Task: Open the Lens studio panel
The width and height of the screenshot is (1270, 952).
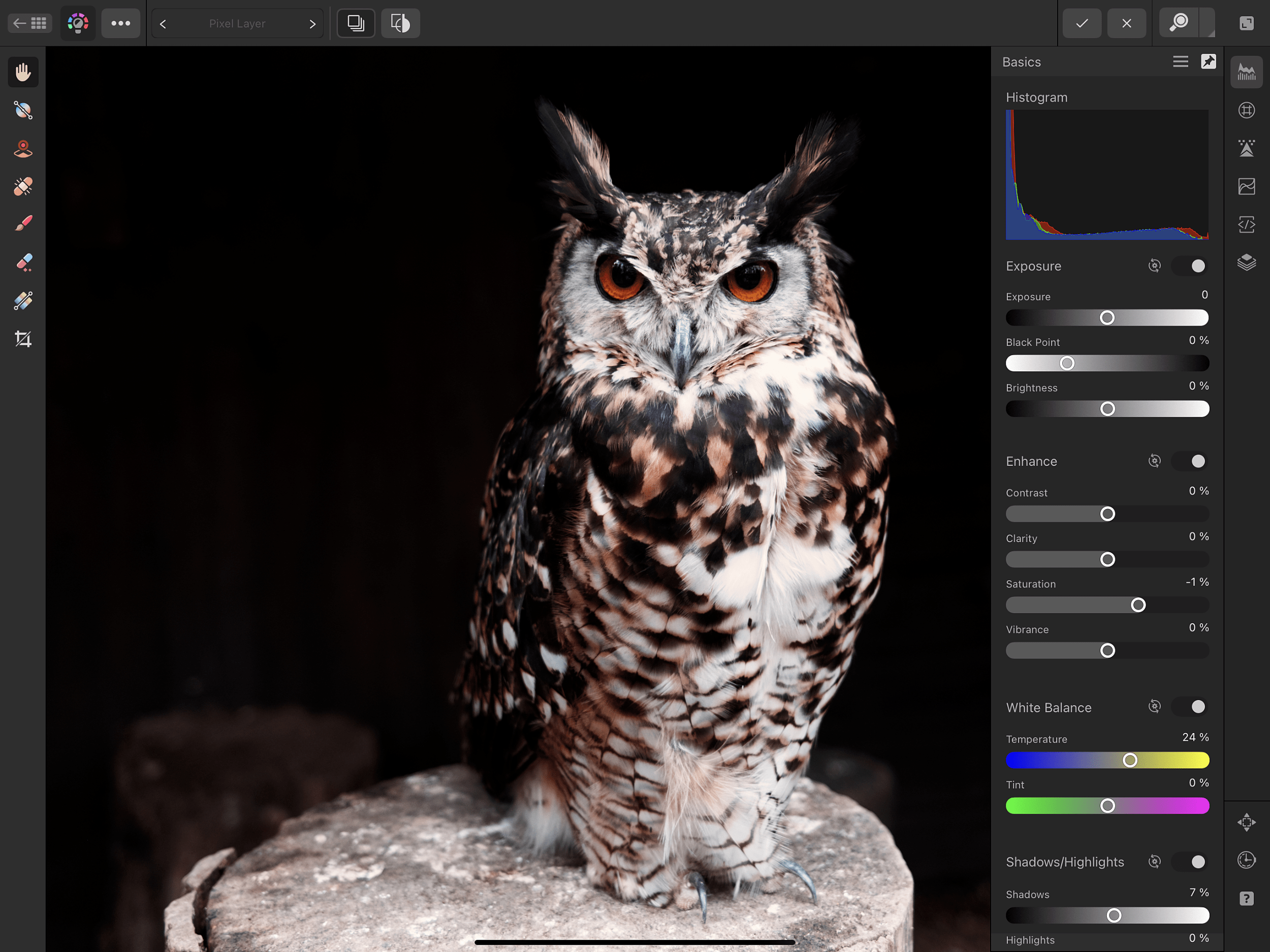Action: (1247, 110)
